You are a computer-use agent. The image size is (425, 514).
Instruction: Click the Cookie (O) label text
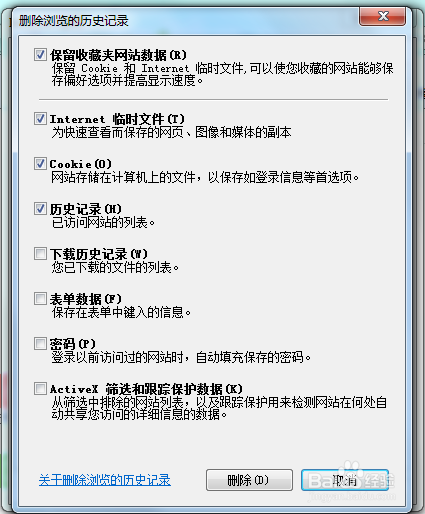click(81, 164)
